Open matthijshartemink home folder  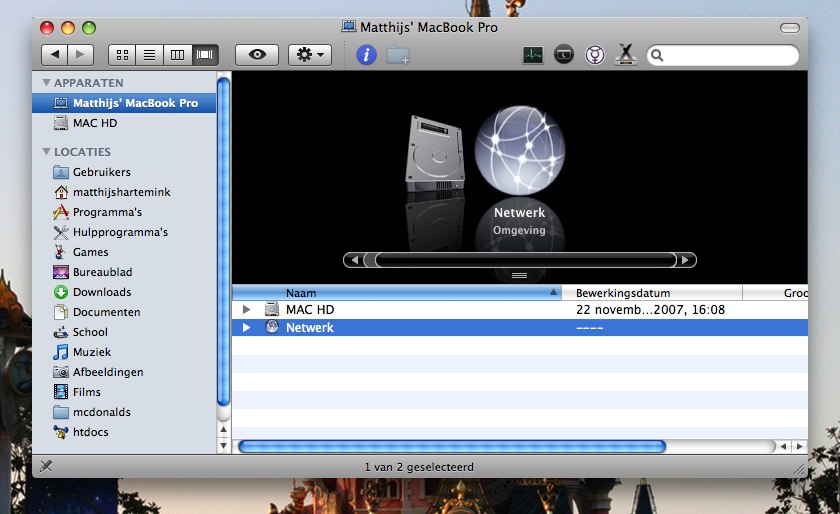124,192
